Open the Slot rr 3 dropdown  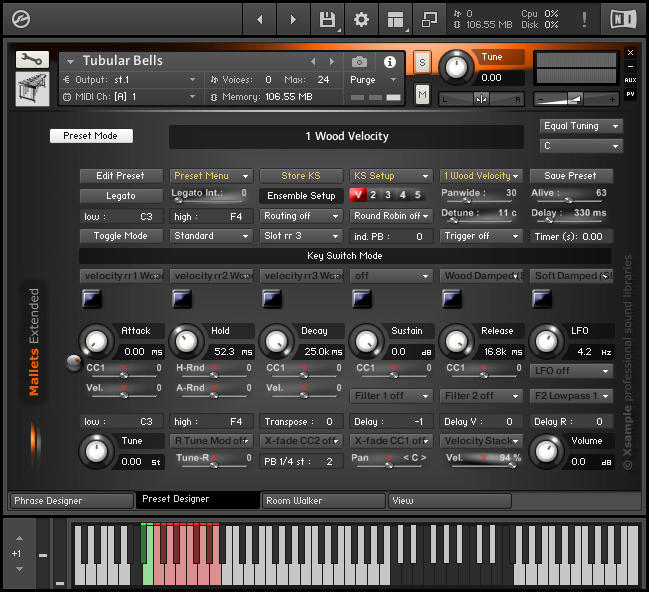pos(301,236)
